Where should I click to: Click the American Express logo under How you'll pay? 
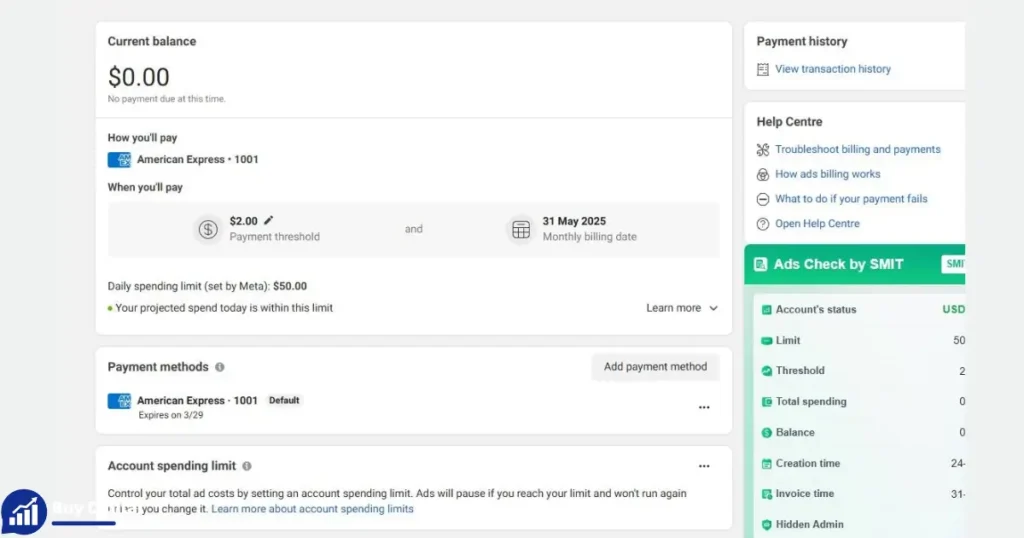click(120, 159)
